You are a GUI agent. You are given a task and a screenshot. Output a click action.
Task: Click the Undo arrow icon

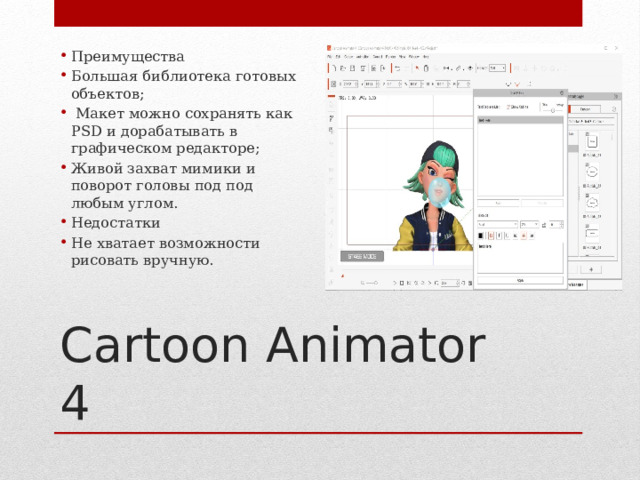pos(397,69)
